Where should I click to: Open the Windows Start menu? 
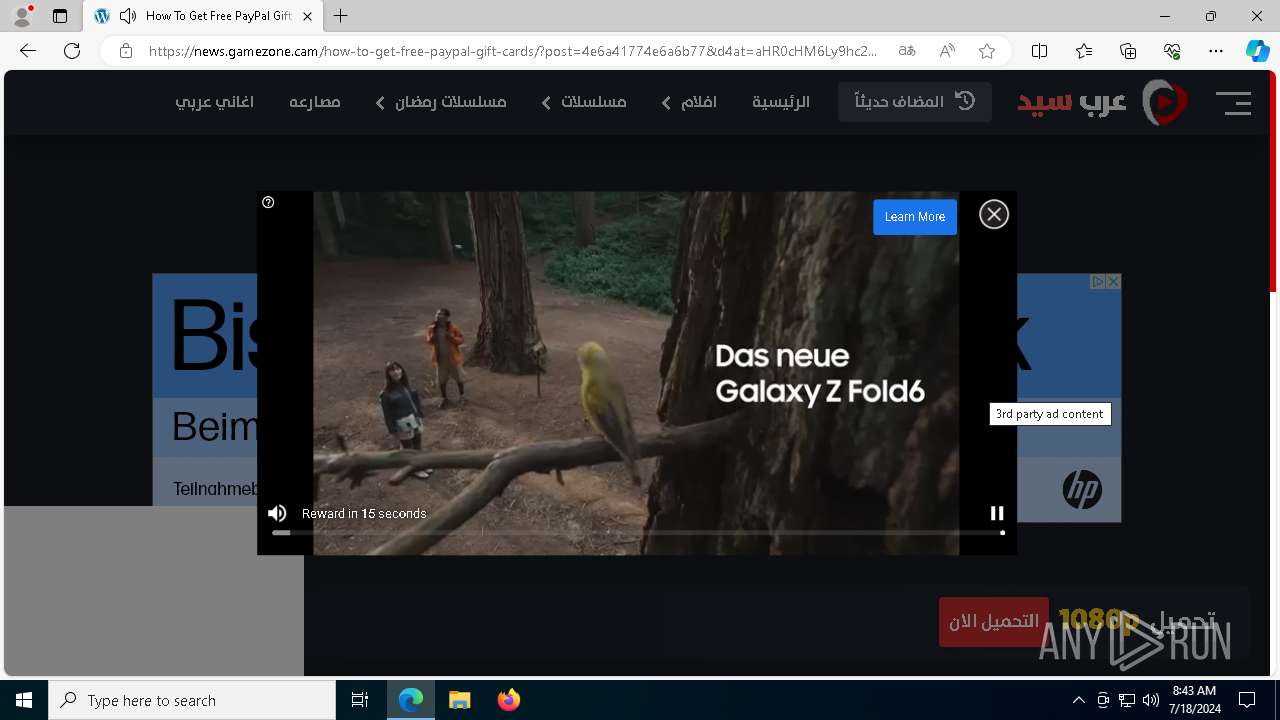(24, 700)
